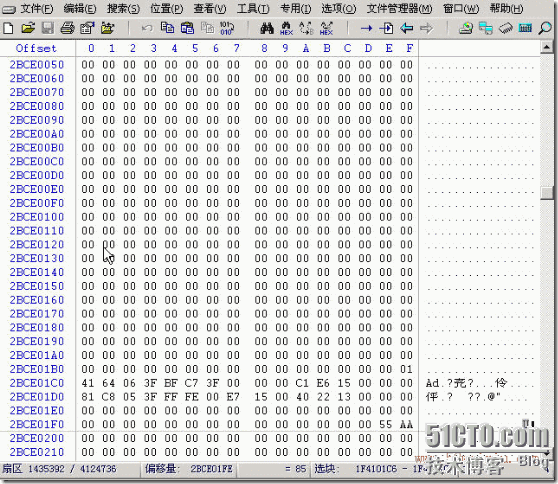Viewport: 558px width, 484px height.
Task: Click the Clone Disk icon
Action: coord(485,28)
